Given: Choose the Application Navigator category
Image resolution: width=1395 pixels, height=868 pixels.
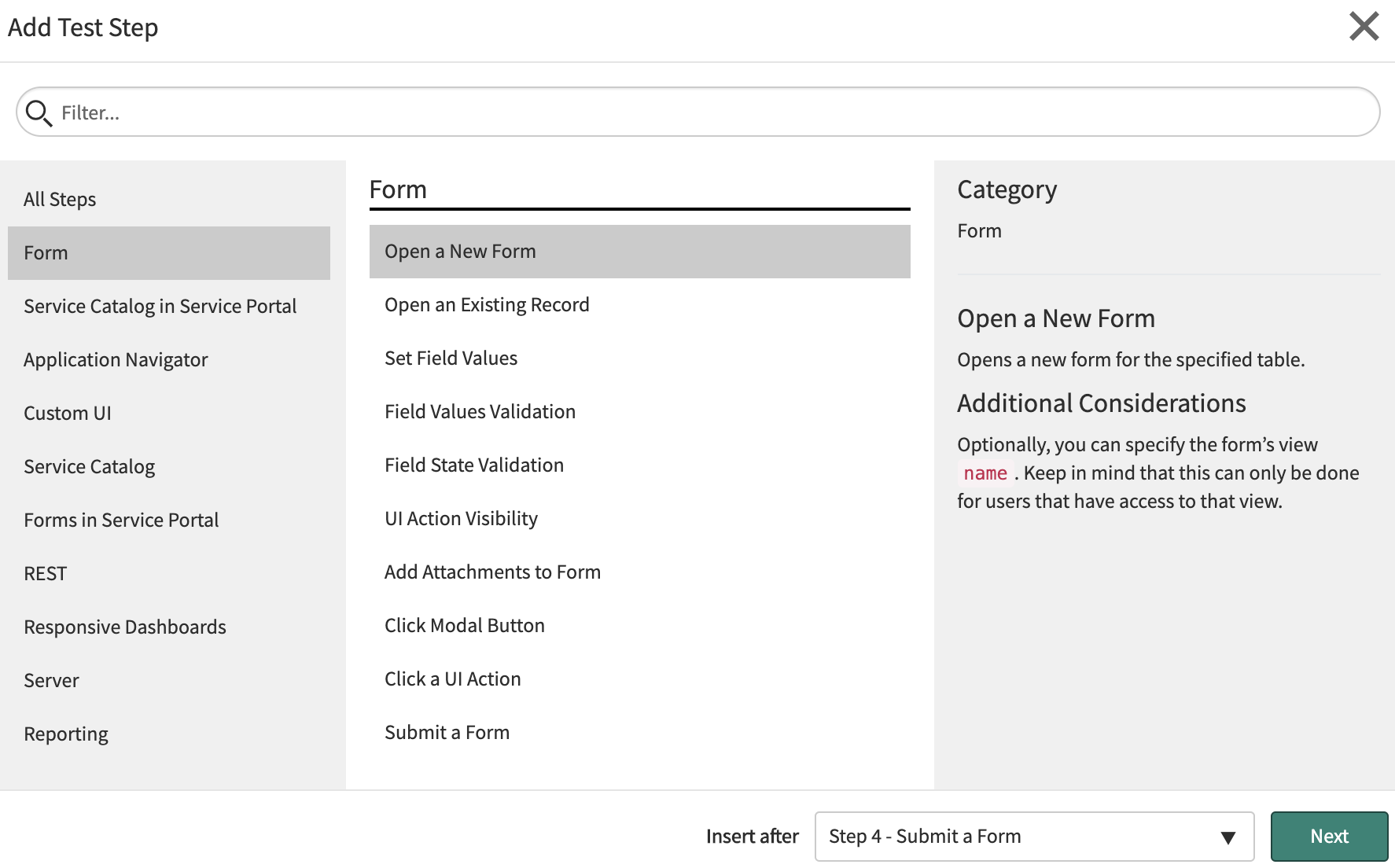Looking at the screenshot, I should [x=169, y=360].
